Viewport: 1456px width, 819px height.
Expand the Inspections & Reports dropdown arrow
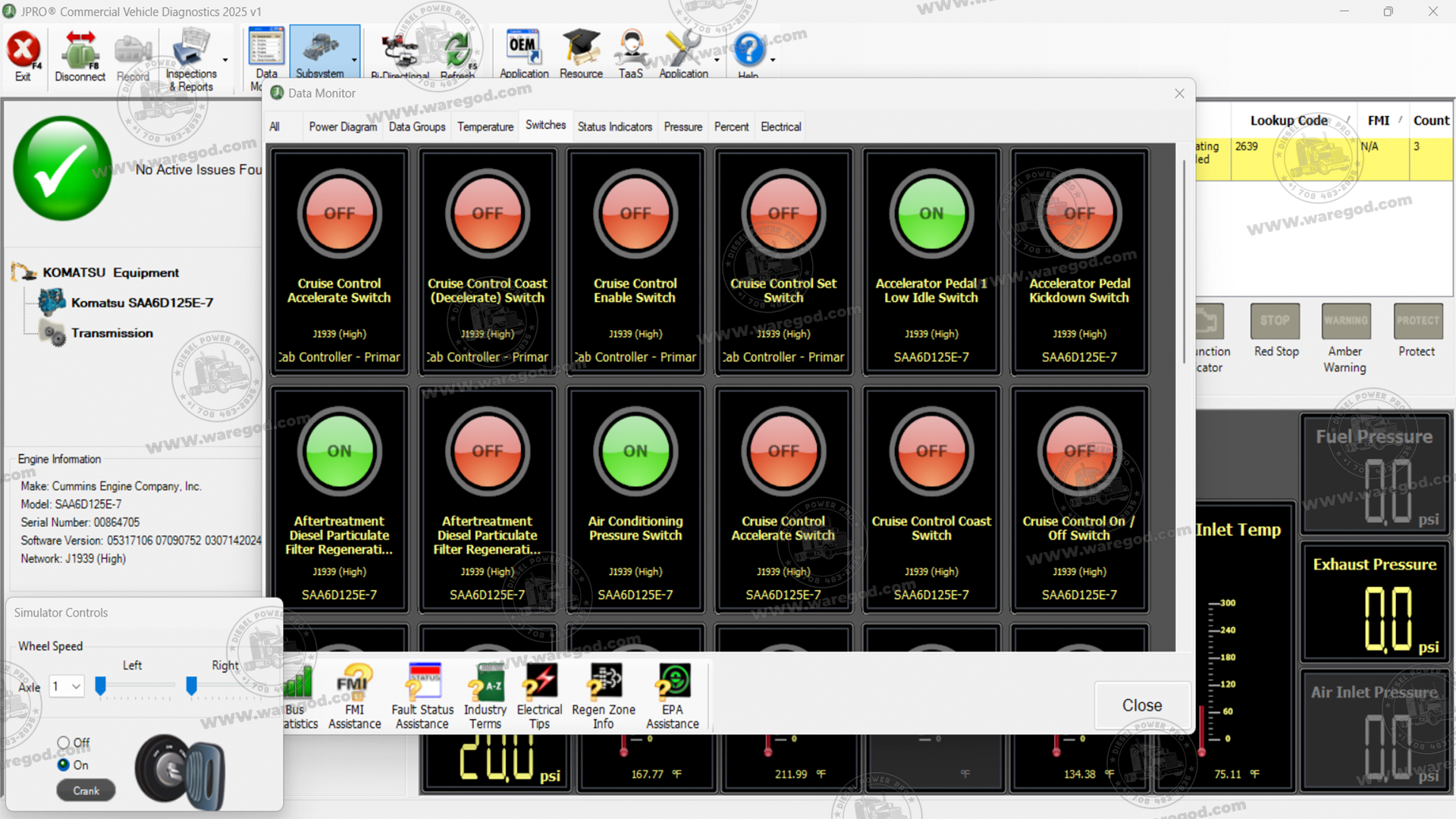tap(225, 60)
